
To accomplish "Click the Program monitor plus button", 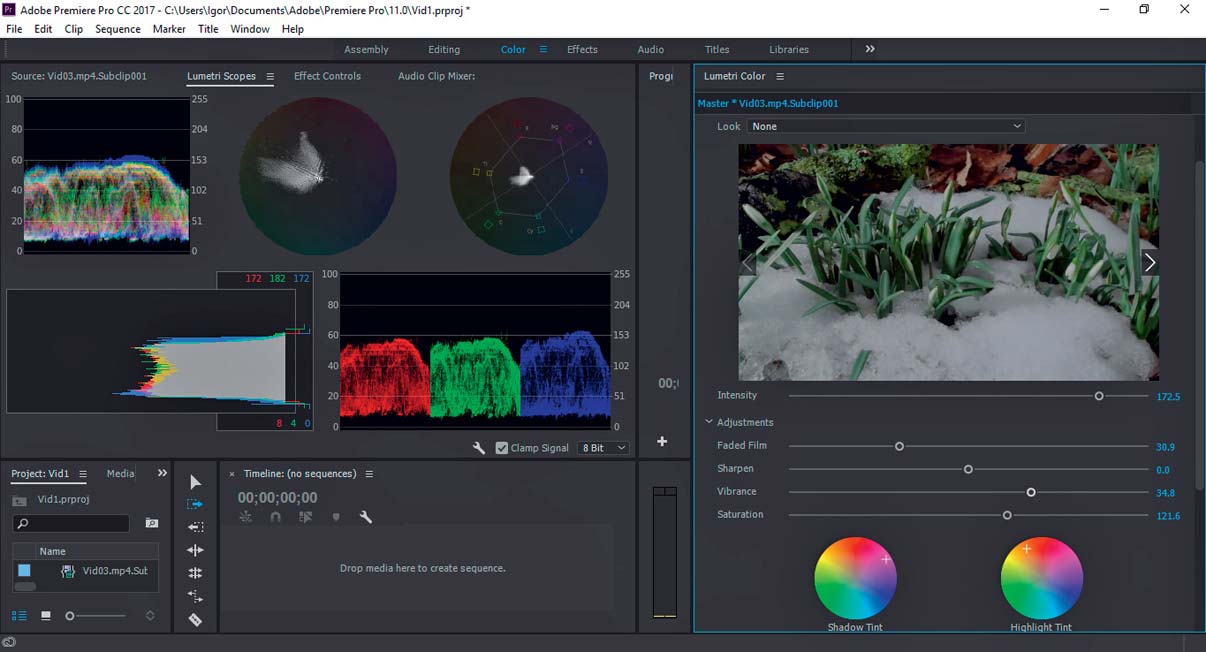I will coord(662,441).
